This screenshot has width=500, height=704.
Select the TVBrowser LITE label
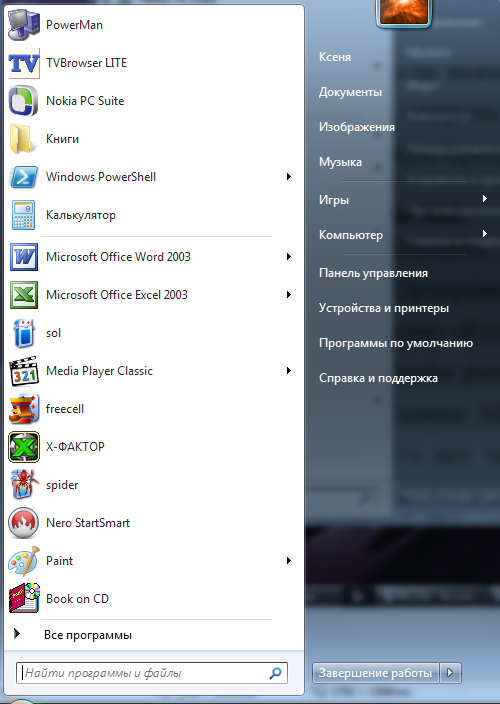[x=87, y=63]
